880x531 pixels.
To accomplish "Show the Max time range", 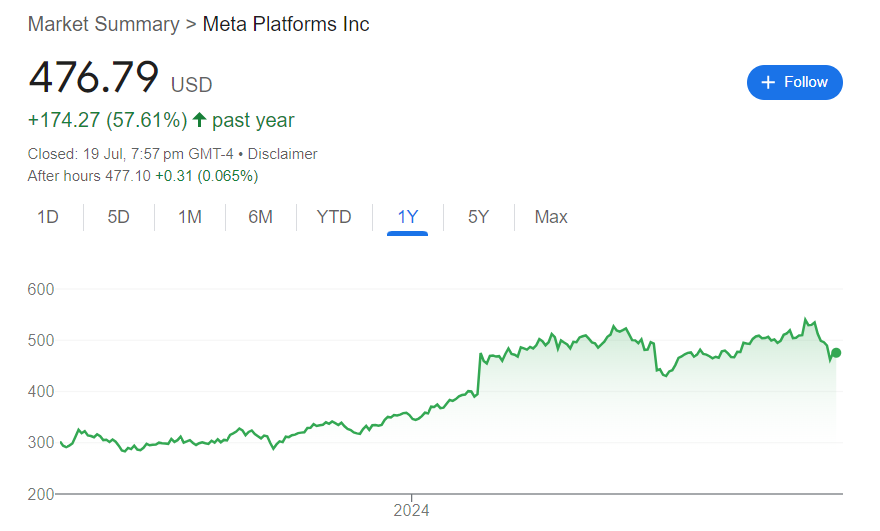I will click(x=551, y=217).
